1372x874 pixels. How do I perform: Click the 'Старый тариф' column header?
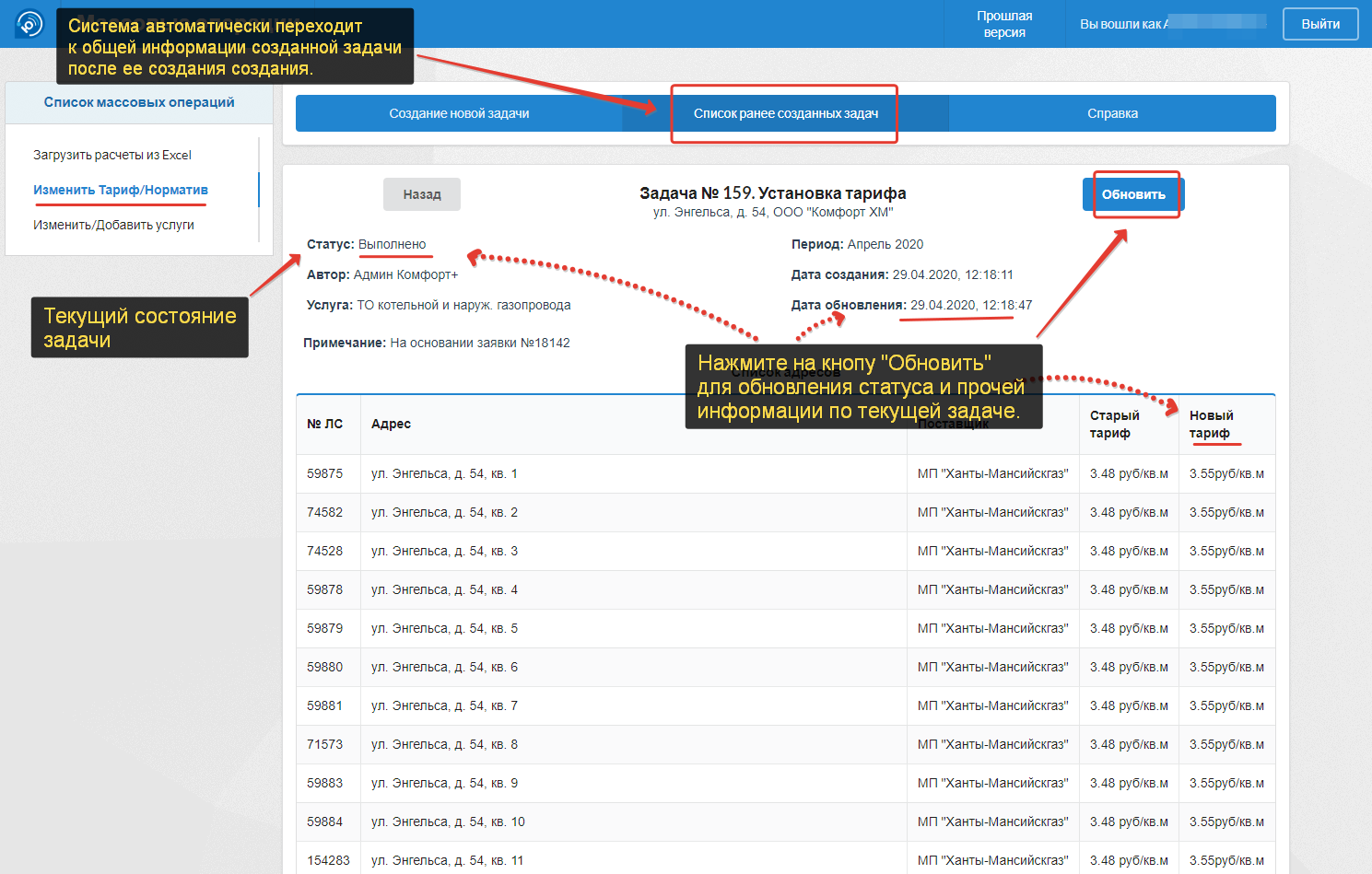[1114, 424]
